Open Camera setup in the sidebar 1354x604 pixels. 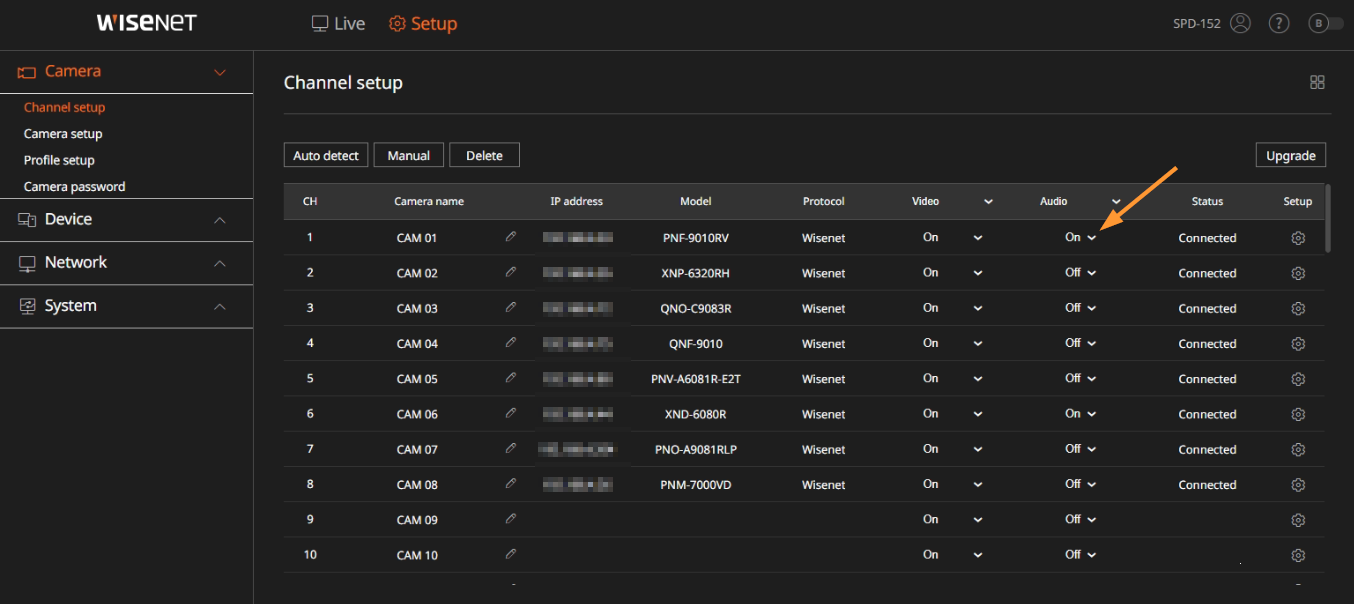pyautogui.click(x=63, y=134)
